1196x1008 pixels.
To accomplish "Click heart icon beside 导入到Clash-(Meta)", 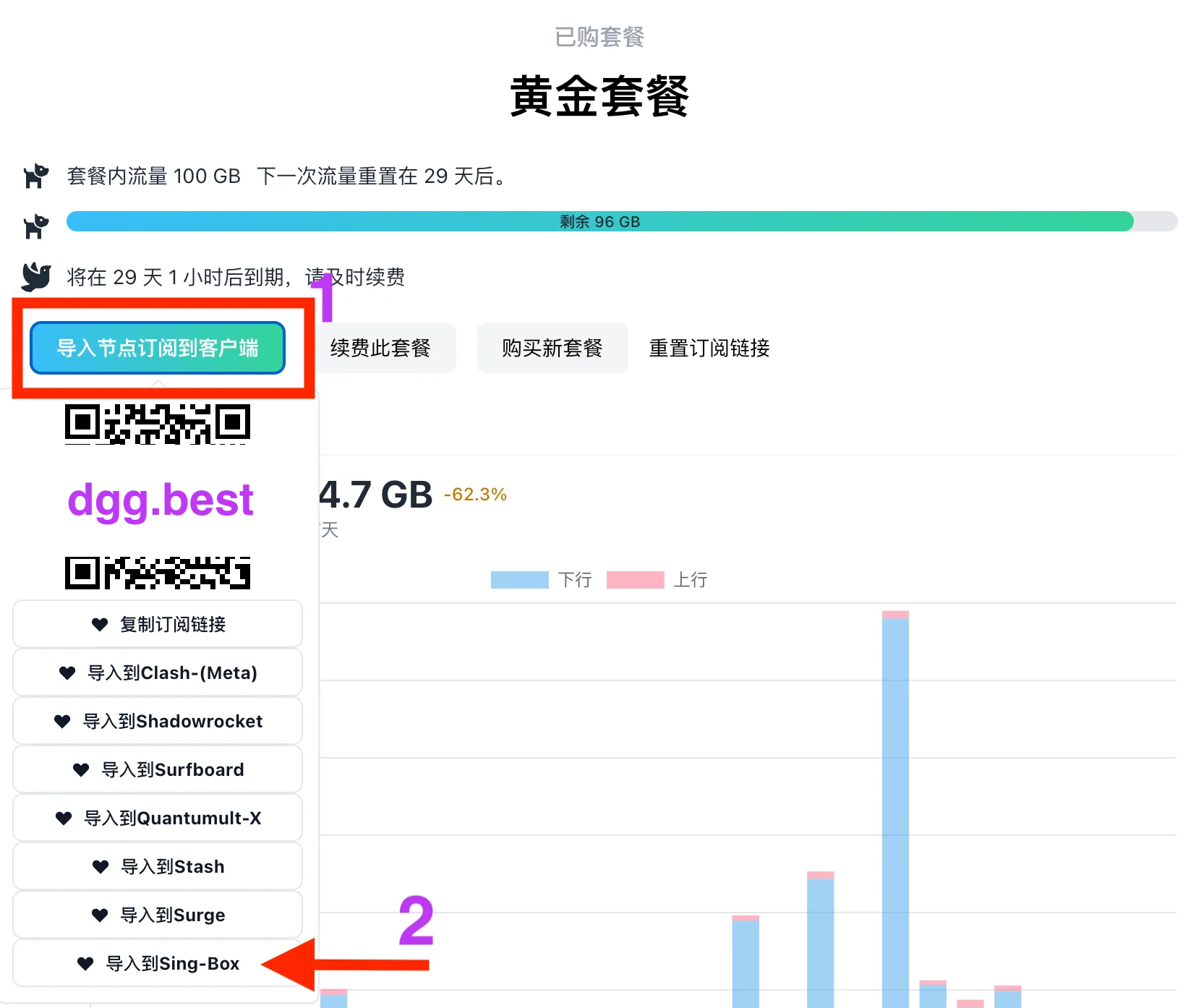I will tap(67, 672).
